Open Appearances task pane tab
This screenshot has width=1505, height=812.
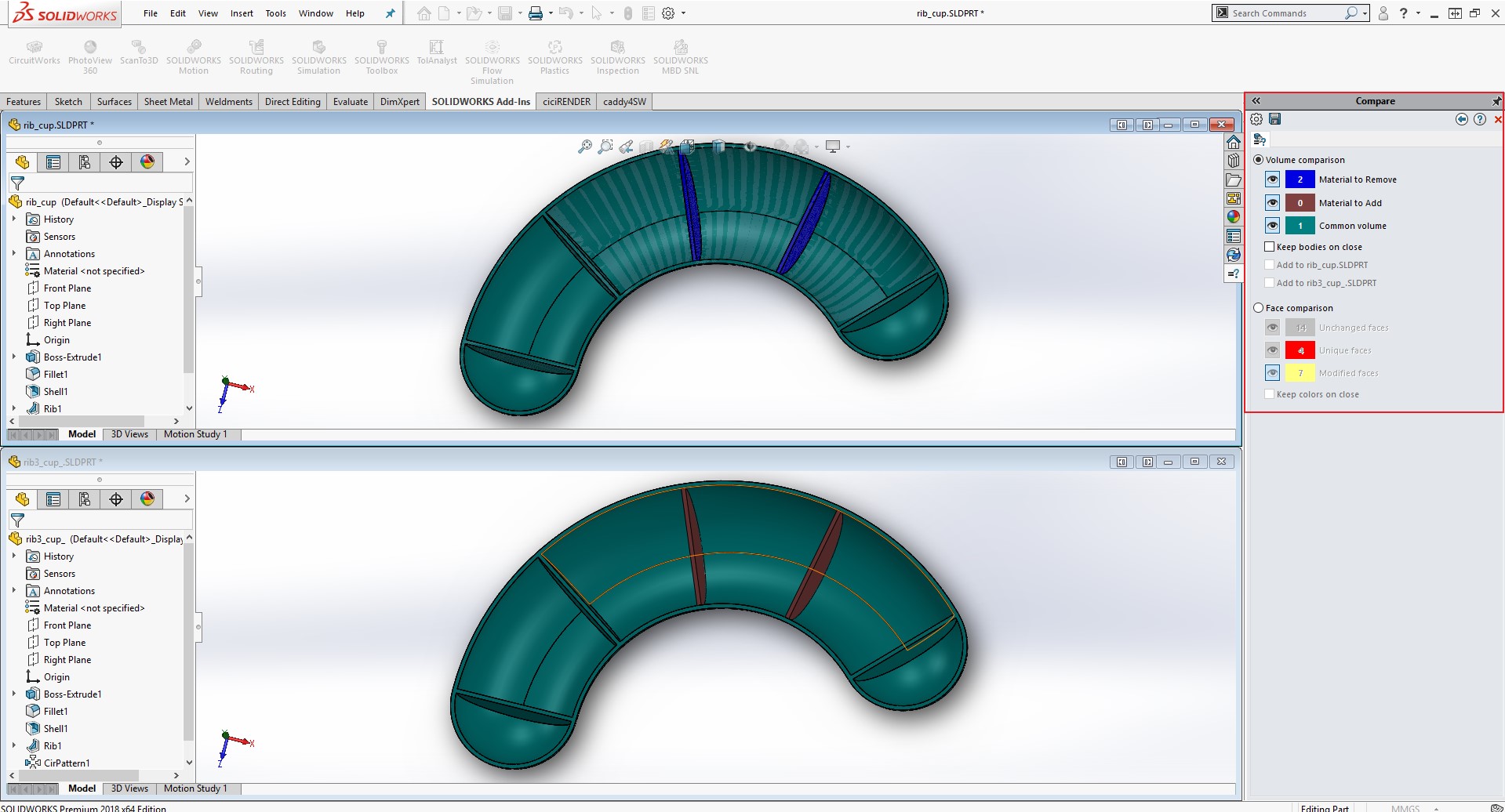coord(1234,217)
